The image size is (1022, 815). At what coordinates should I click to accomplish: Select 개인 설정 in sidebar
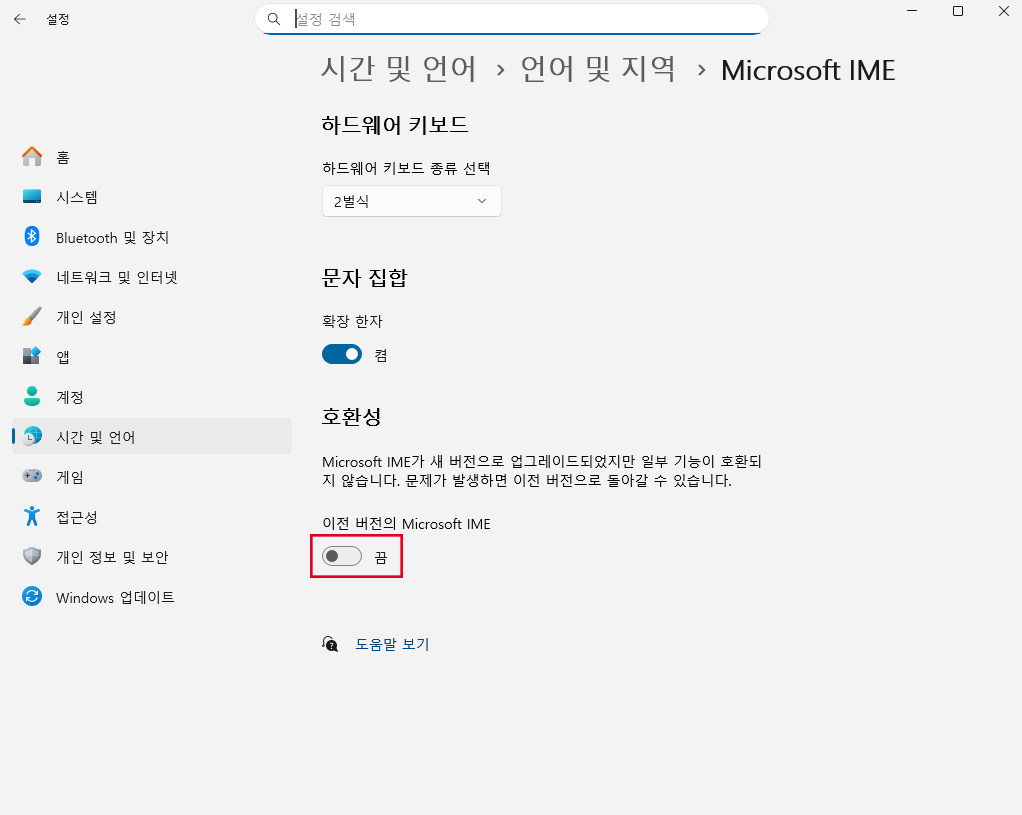coord(152,317)
